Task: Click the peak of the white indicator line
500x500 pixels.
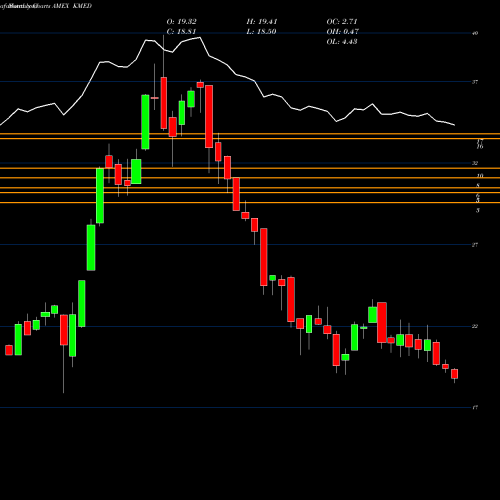Action: [x=200, y=38]
